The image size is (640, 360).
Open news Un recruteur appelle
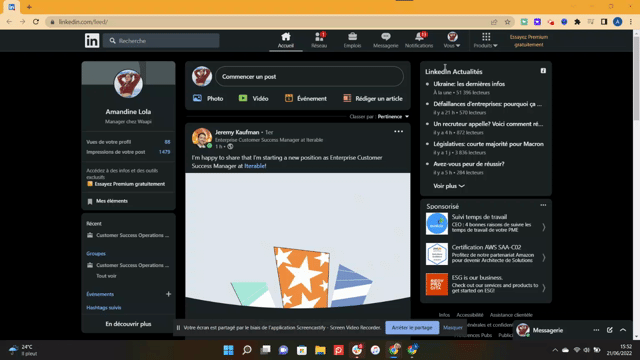pos(488,124)
